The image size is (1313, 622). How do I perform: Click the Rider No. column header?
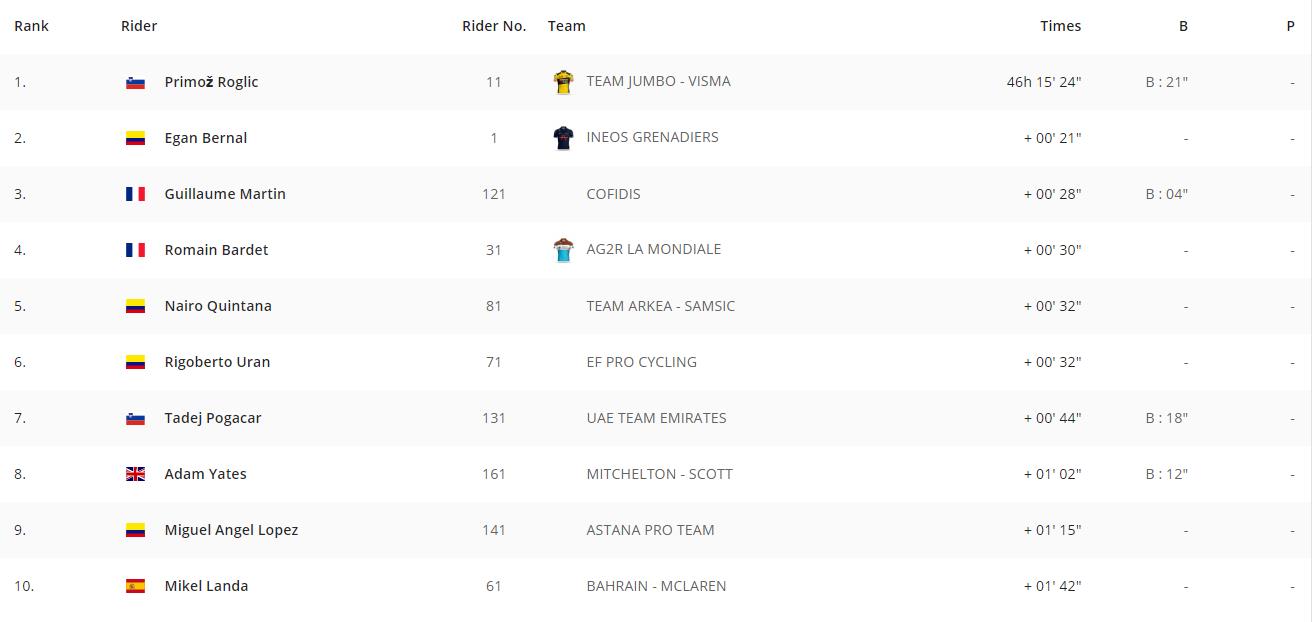tap(494, 26)
